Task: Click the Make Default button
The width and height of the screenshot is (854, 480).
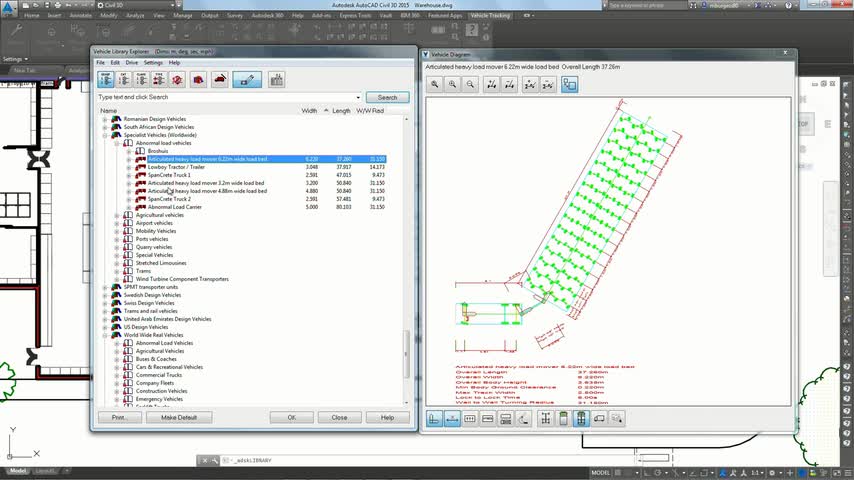Action: [x=179, y=417]
